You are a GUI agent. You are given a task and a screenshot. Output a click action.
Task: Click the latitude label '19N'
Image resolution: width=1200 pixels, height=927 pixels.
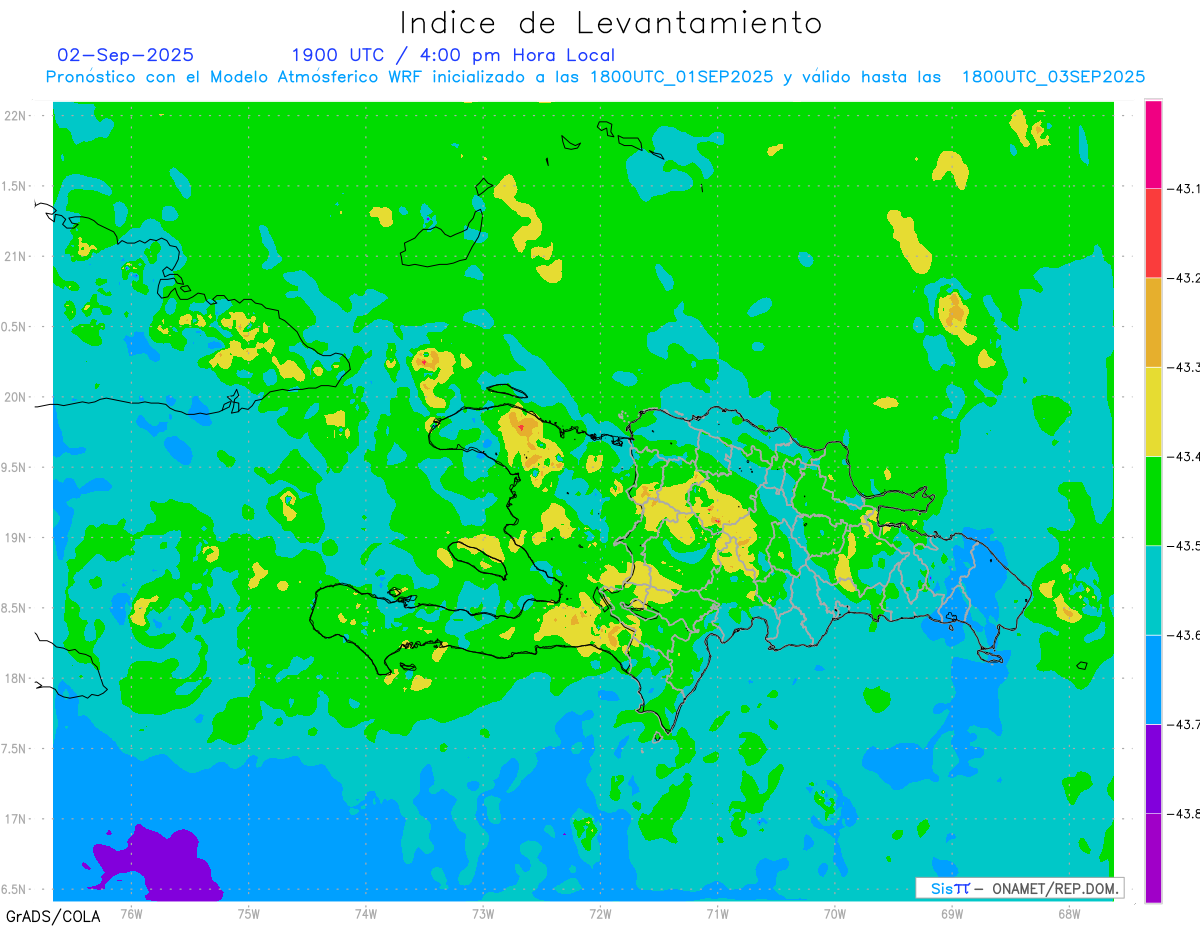[x=15, y=538]
